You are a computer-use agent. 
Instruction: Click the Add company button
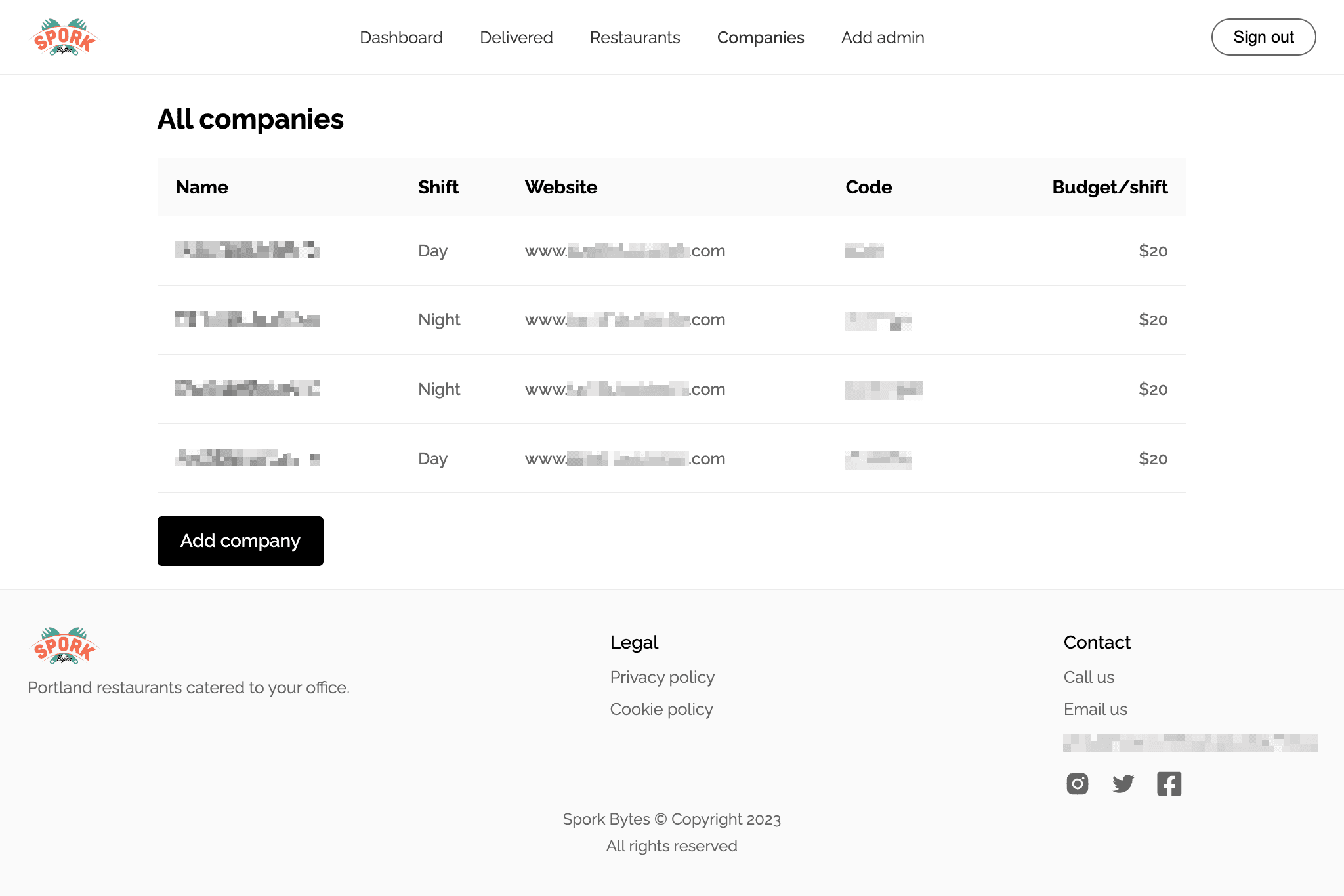(240, 541)
